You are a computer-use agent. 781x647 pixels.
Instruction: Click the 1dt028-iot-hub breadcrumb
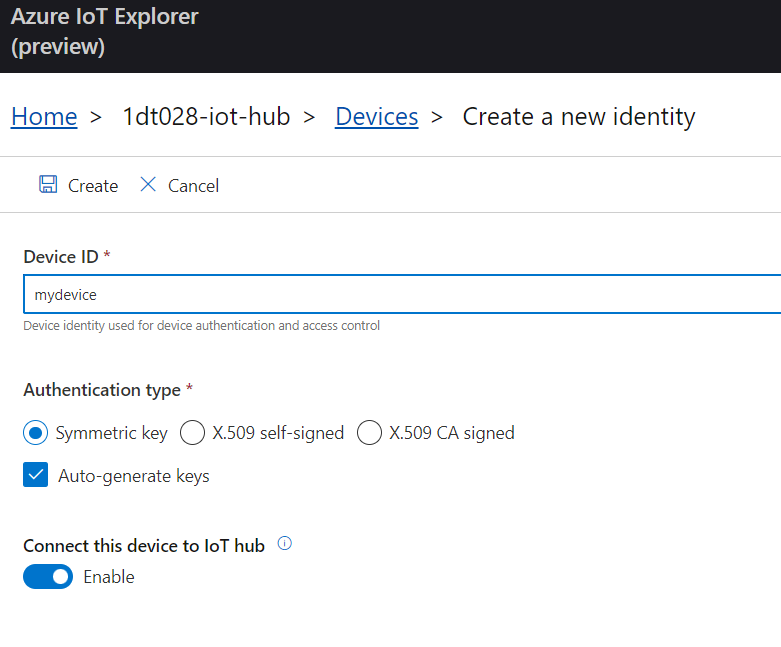[x=206, y=117]
